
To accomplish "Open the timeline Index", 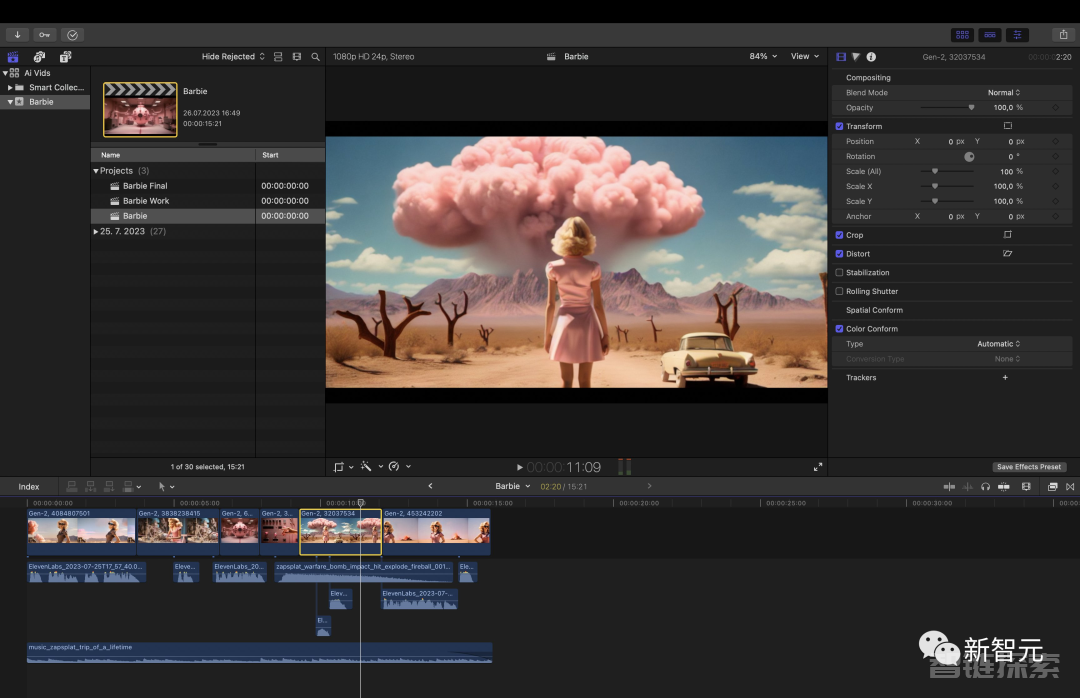I will pyautogui.click(x=29, y=486).
